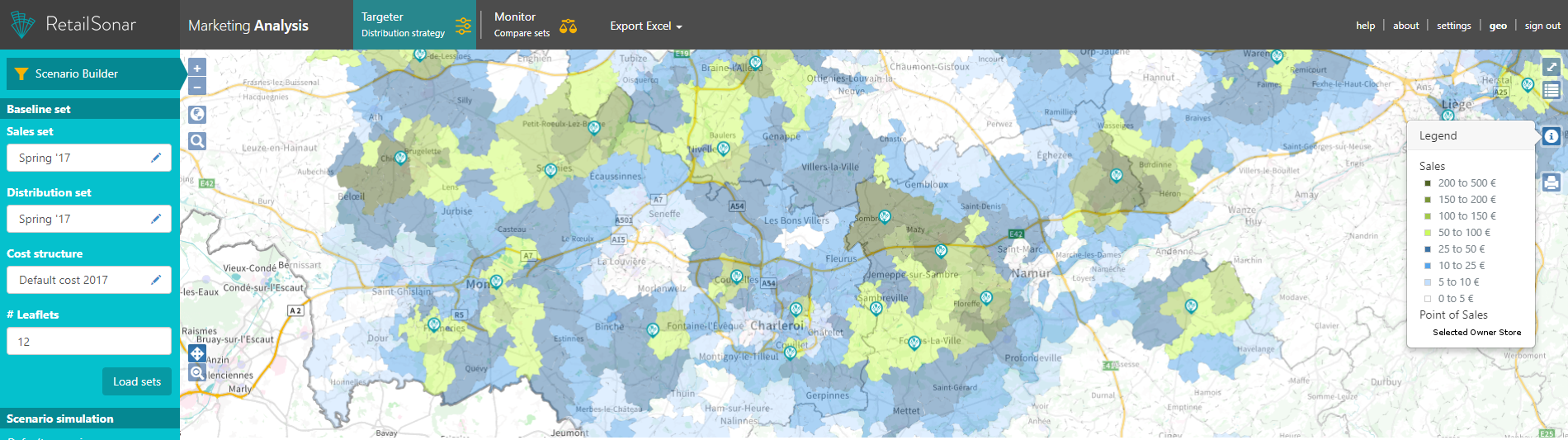Open the Export Excel dropdown
Screen dimensions: 1568x440
[x=645, y=26]
